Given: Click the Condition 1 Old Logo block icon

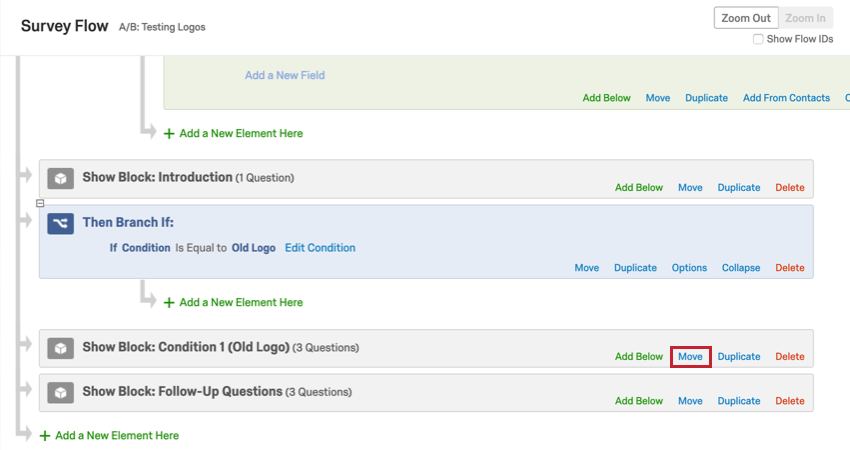Looking at the screenshot, I should click(60, 348).
